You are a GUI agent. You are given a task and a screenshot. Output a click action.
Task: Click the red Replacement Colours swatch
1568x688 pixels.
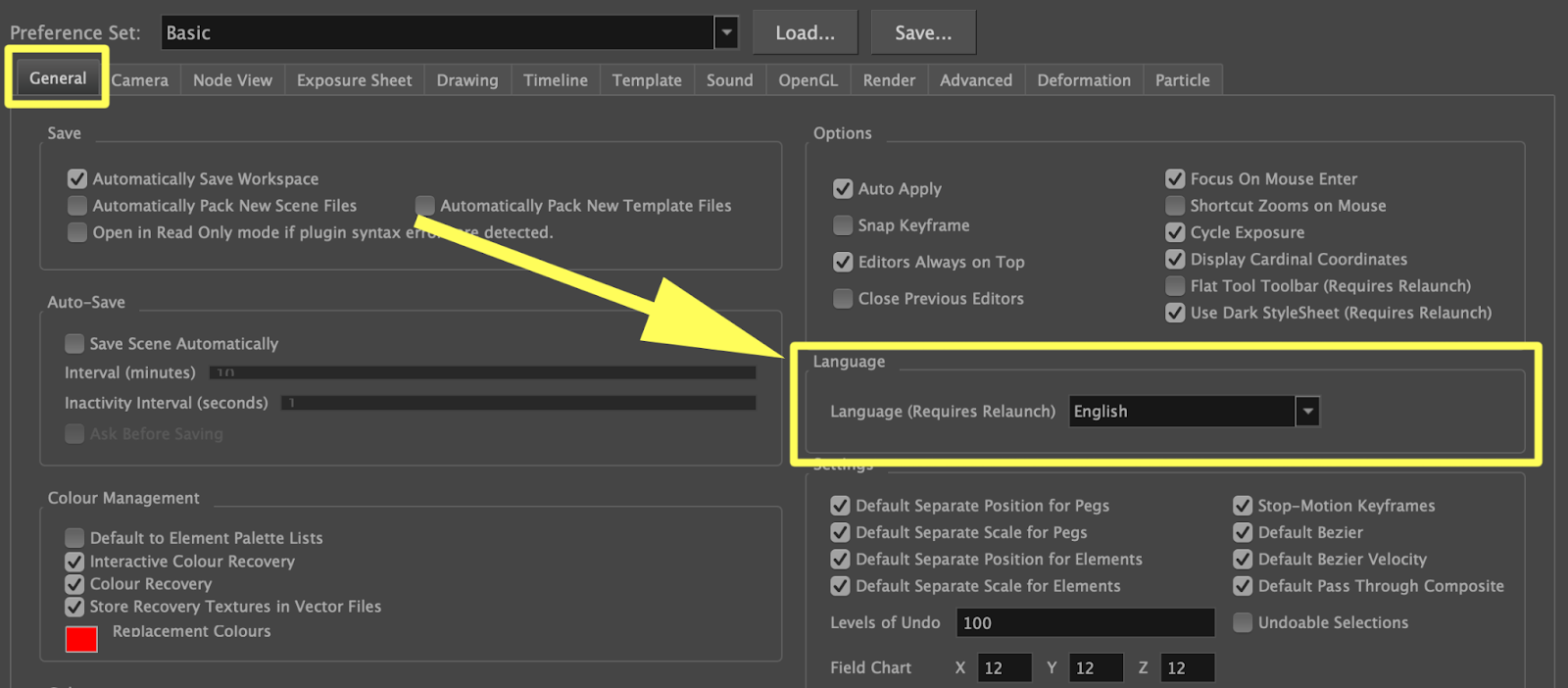point(81,639)
